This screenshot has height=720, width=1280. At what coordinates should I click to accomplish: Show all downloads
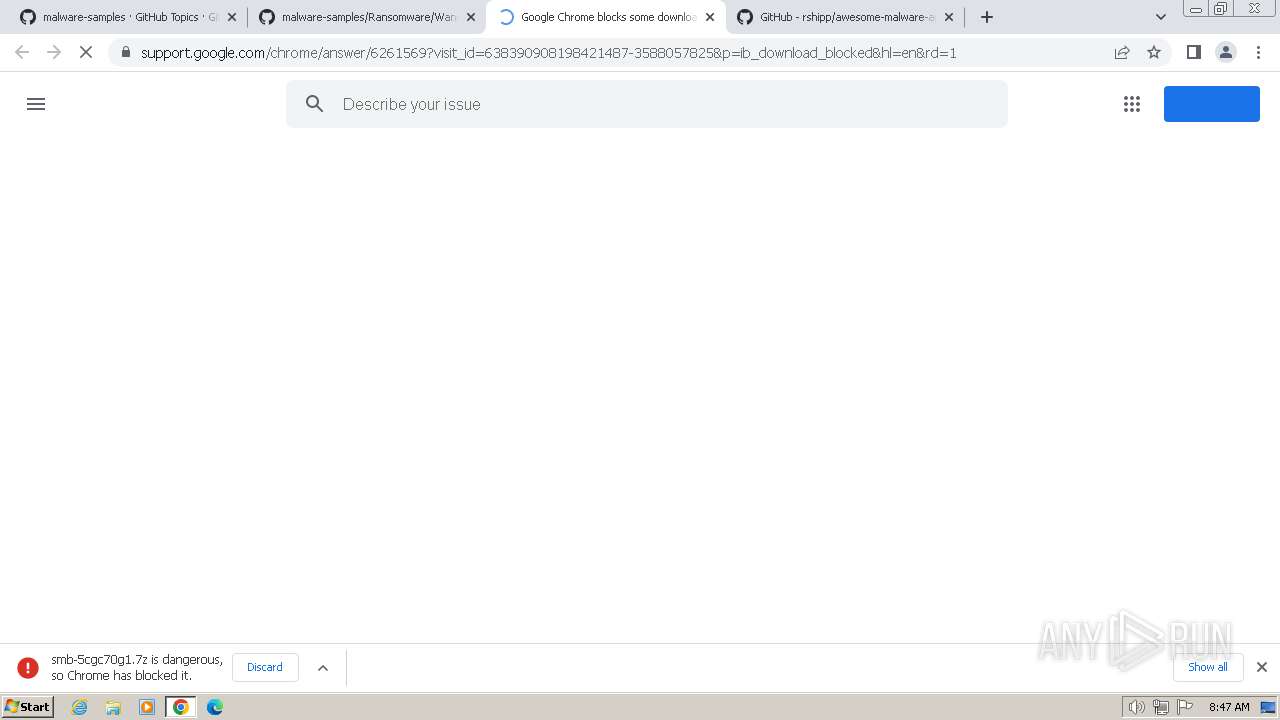(x=1208, y=667)
